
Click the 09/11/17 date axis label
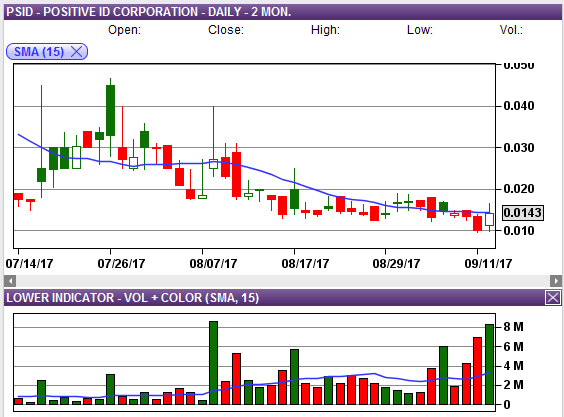tap(488, 264)
